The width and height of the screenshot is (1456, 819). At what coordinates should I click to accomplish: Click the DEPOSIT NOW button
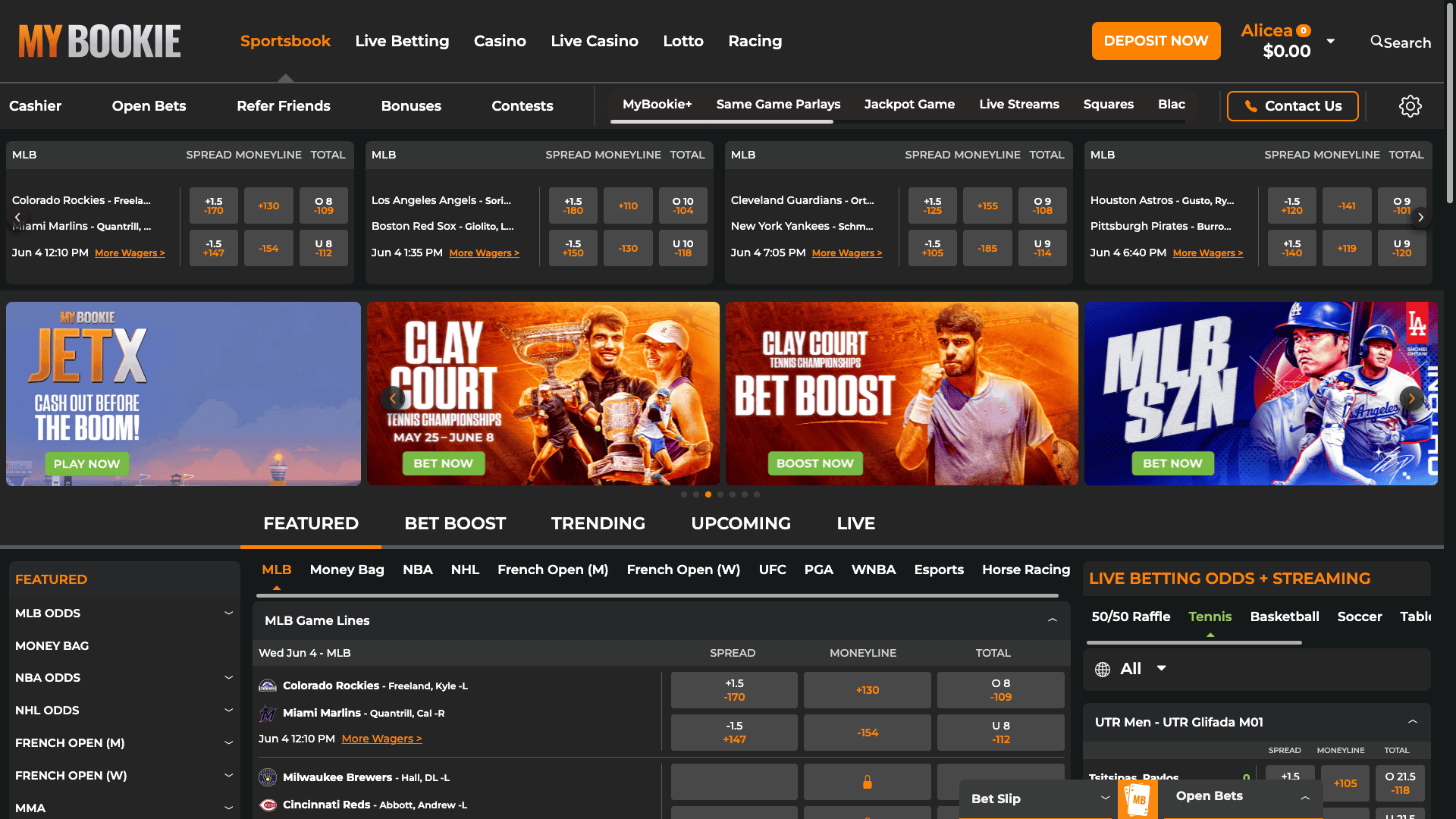pyautogui.click(x=1156, y=41)
